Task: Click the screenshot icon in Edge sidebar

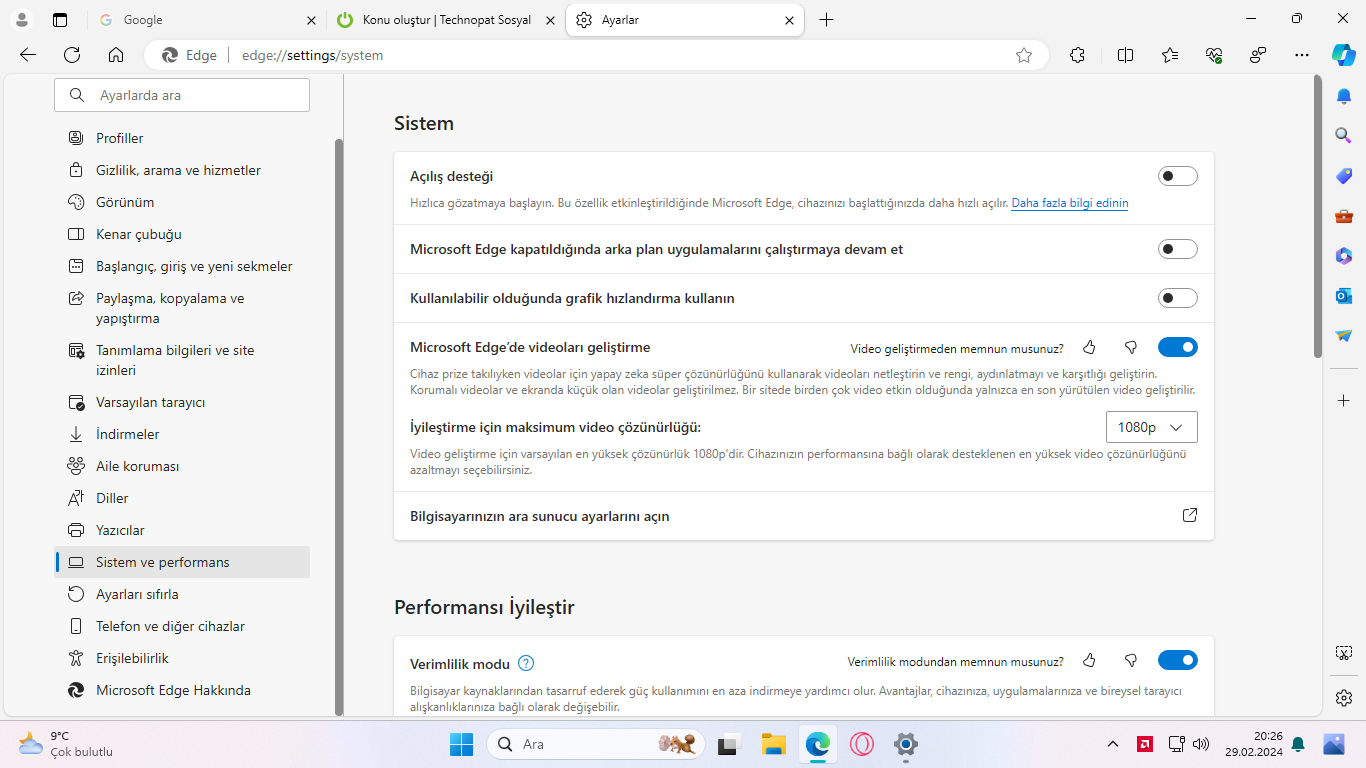Action: [1344, 653]
